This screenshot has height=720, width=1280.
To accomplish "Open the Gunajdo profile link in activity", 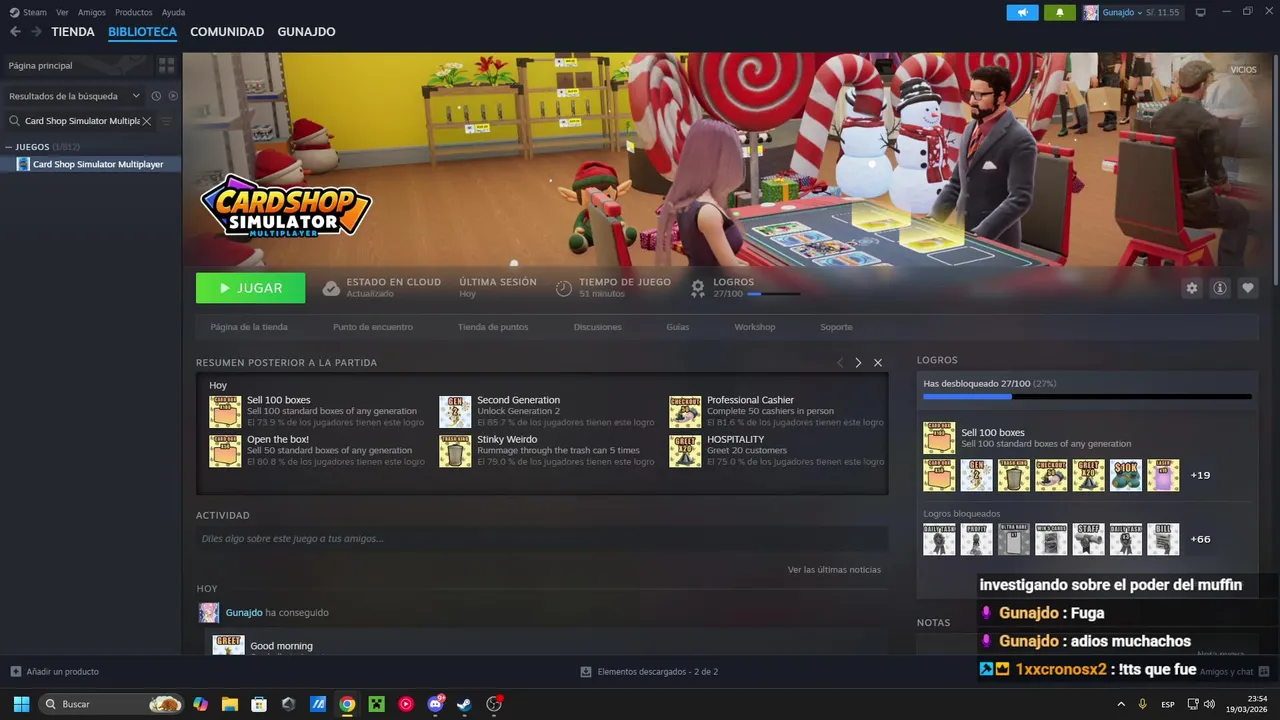I will [x=244, y=612].
